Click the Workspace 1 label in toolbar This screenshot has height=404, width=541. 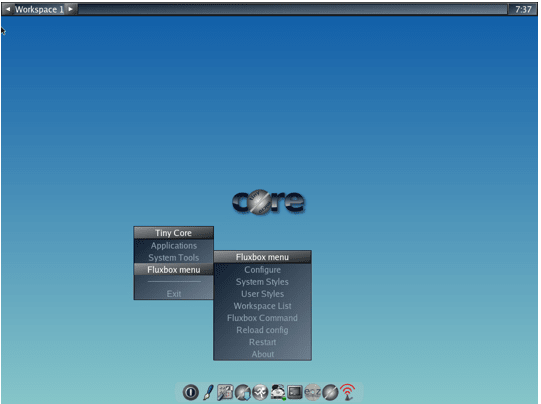[39, 9]
